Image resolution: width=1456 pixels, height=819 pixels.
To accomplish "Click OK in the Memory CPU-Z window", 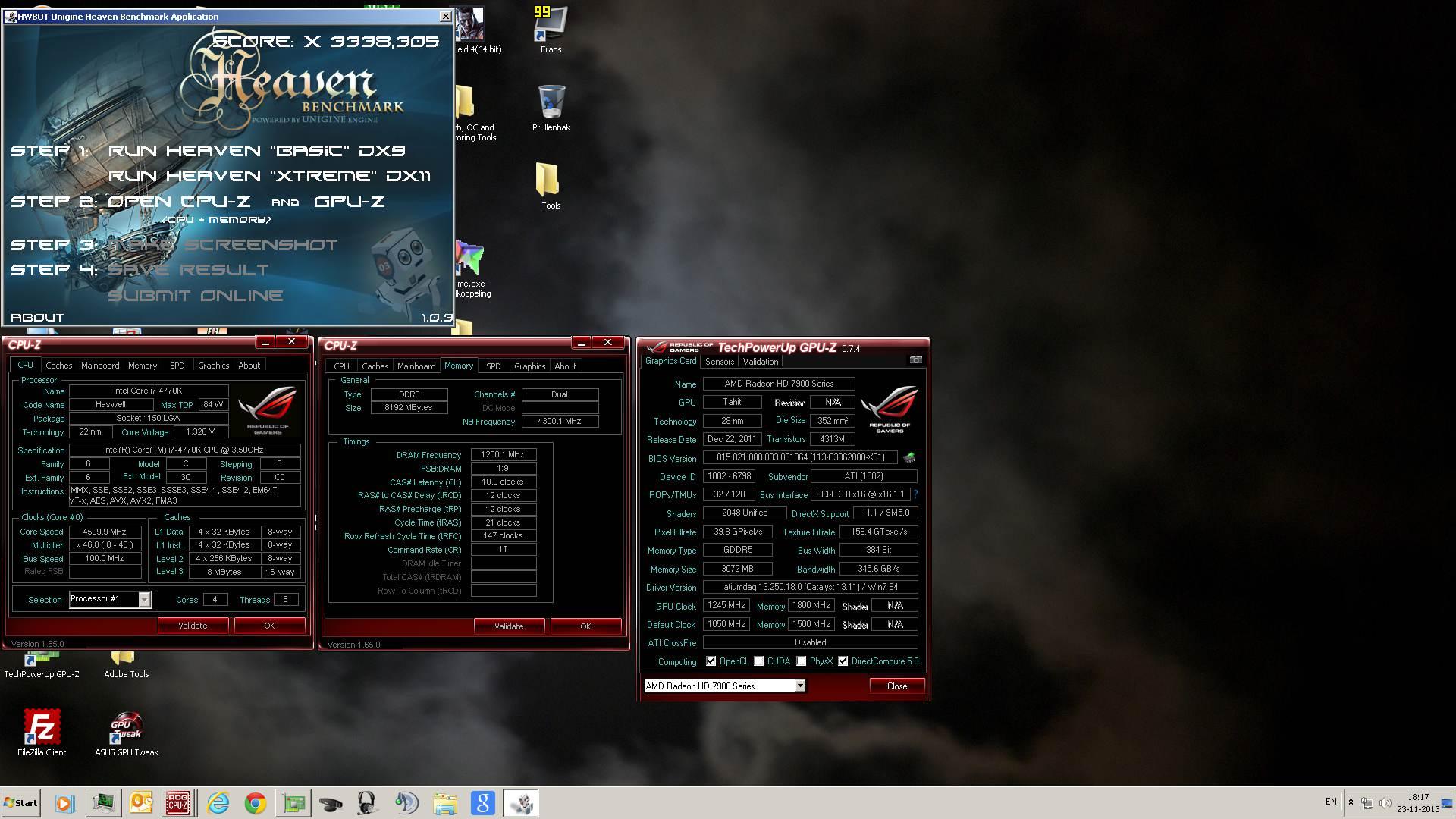I will tap(585, 626).
